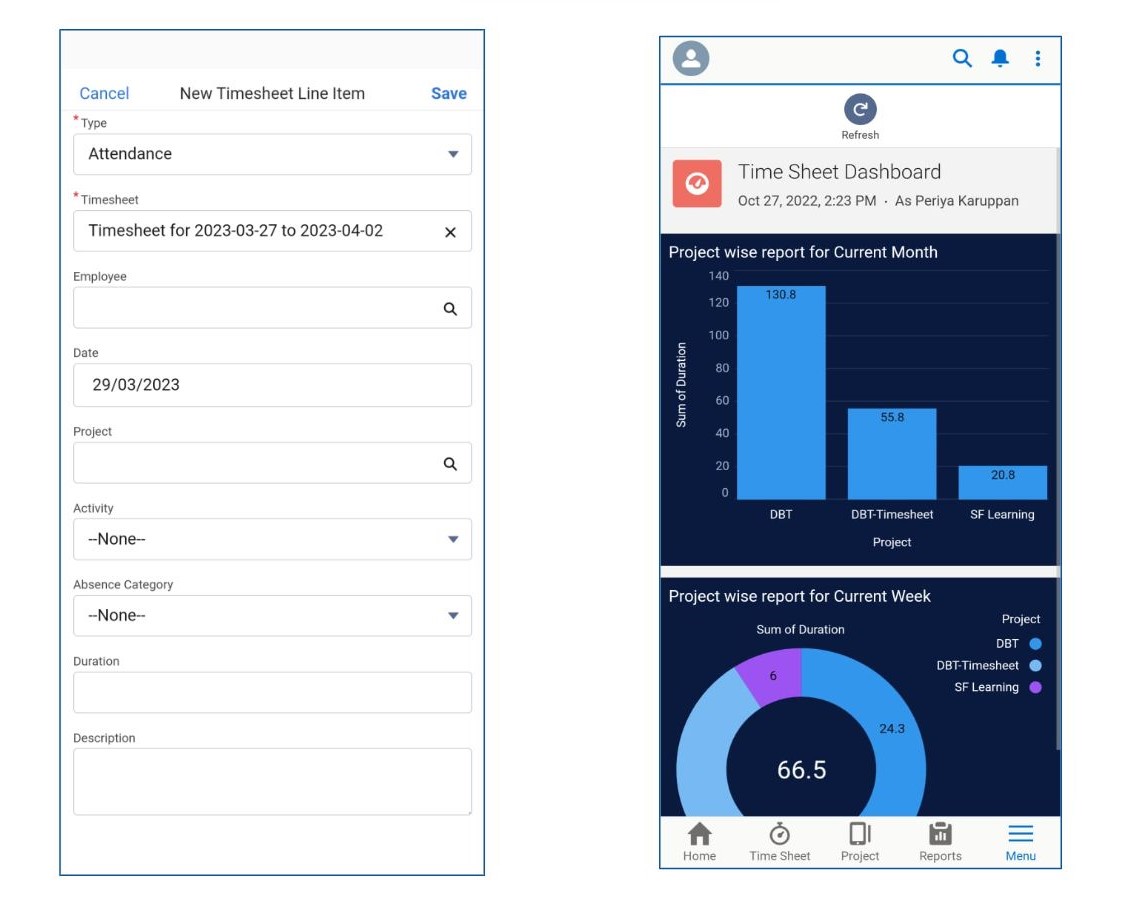This screenshot has height=900, width=1122.
Task: Cancel the new timesheet line item
Action: click(x=104, y=94)
